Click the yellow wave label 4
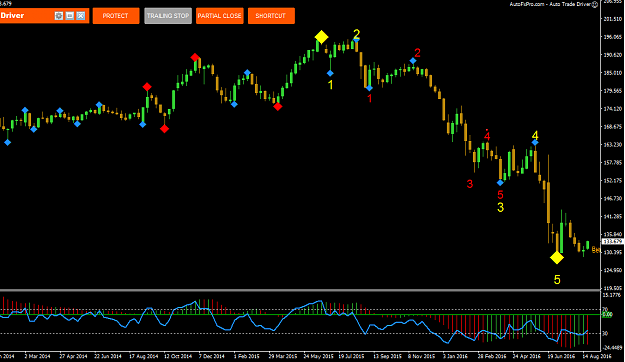Image resolution: width=625 pixels, height=362 pixels. [535, 135]
